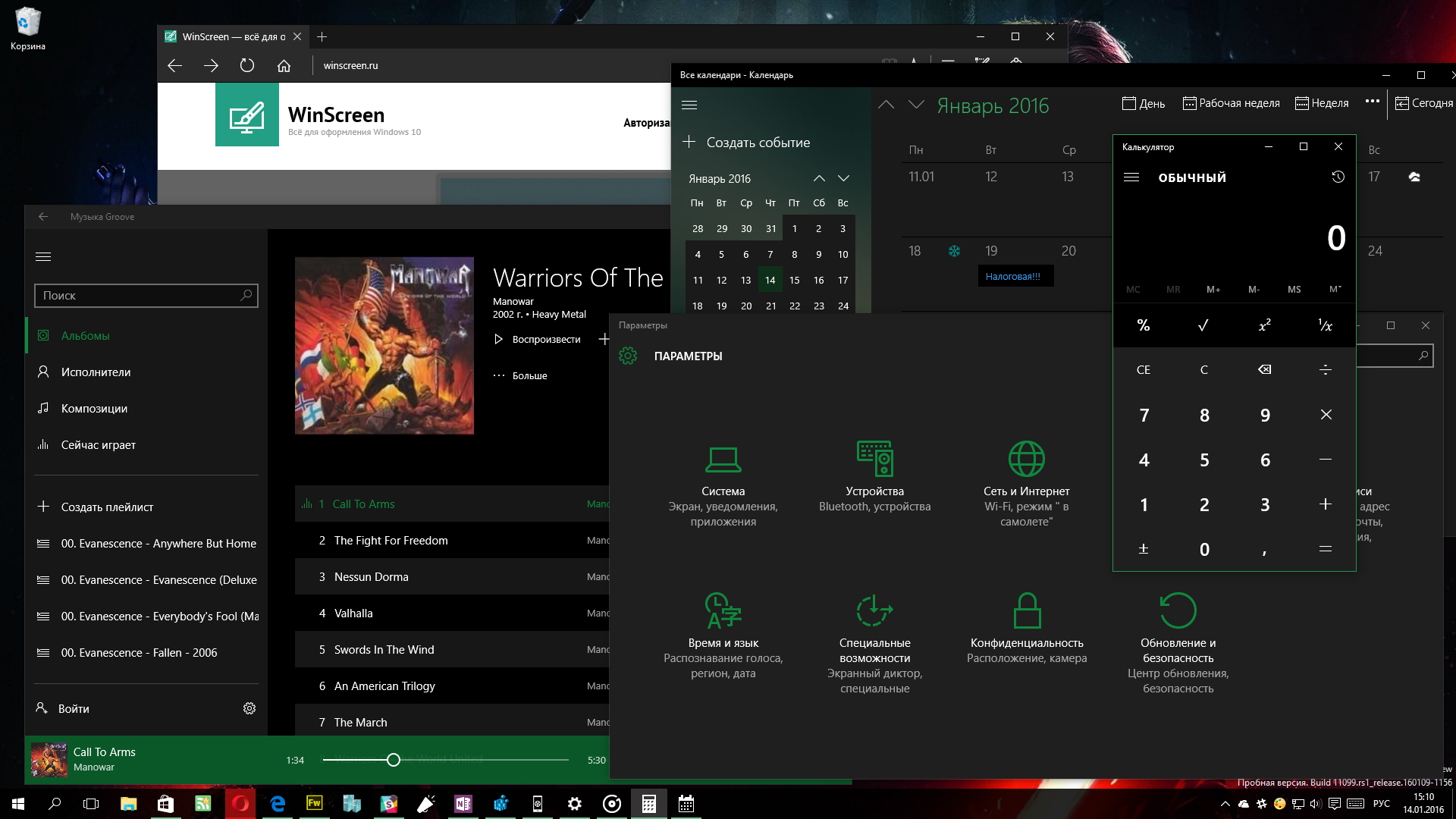Click Воспроизвести to play the album
The width and height of the screenshot is (1456, 819).
[x=537, y=339]
